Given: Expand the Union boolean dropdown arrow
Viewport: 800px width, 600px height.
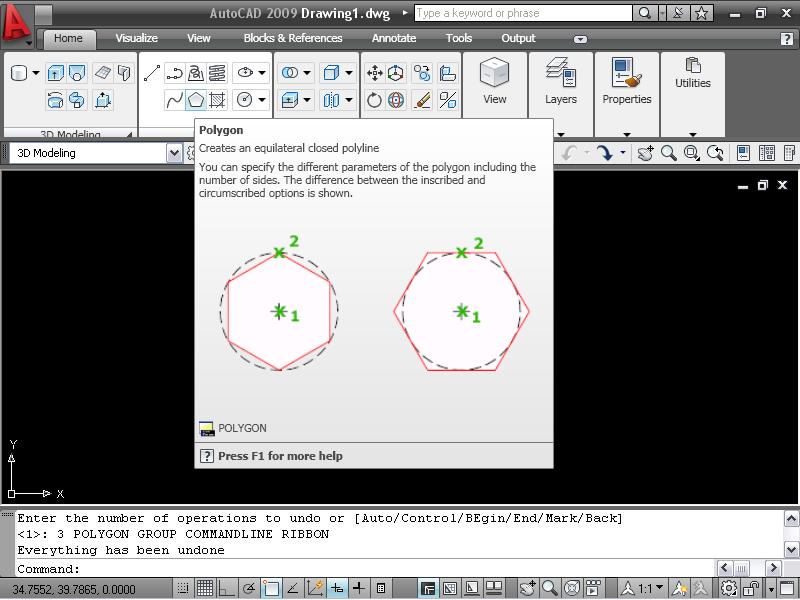Looking at the screenshot, I should pyautogui.click(x=307, y=73).
